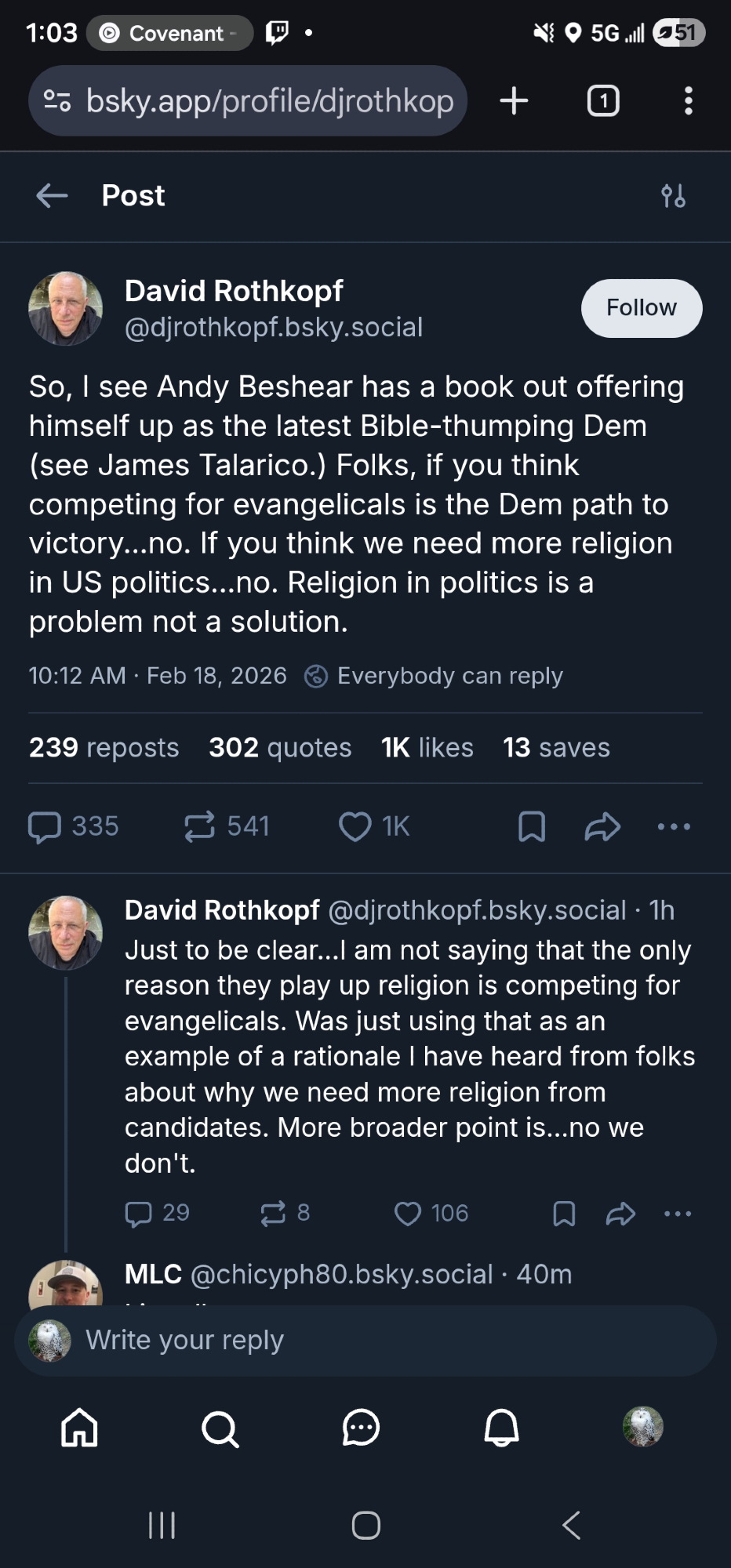This screenshot has width=731, height=1568.
Task: Open Notifications bell icon
Action: pyautogui.click(x=501, y=1428)
